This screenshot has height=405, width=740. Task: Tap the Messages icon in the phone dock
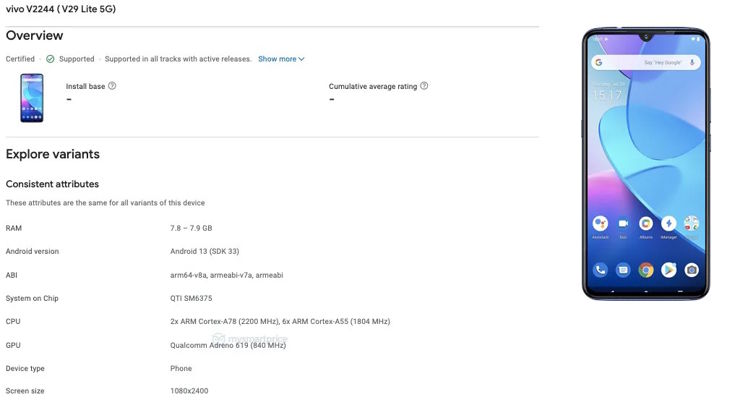point(623,270)
